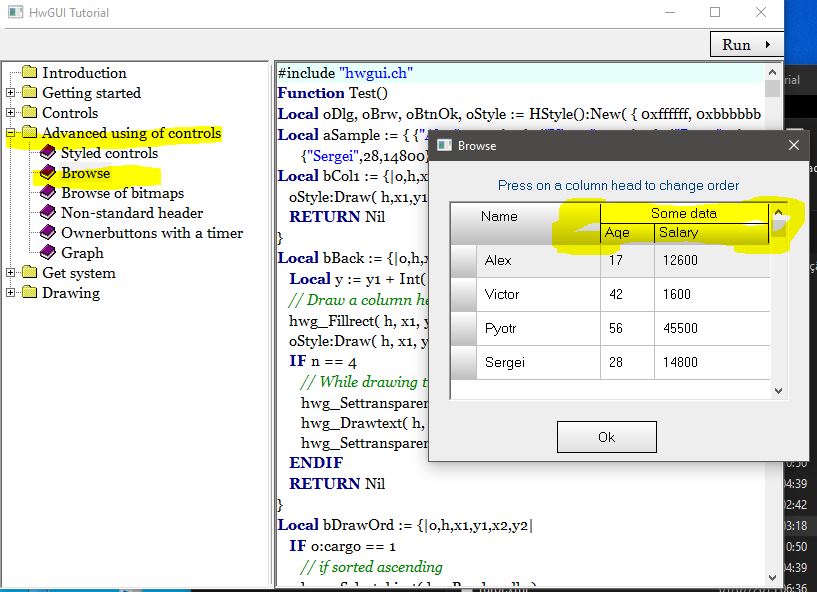Close the Browse dialog window
The width and height of the screenshot is (817, 592).
pos(794,146)
